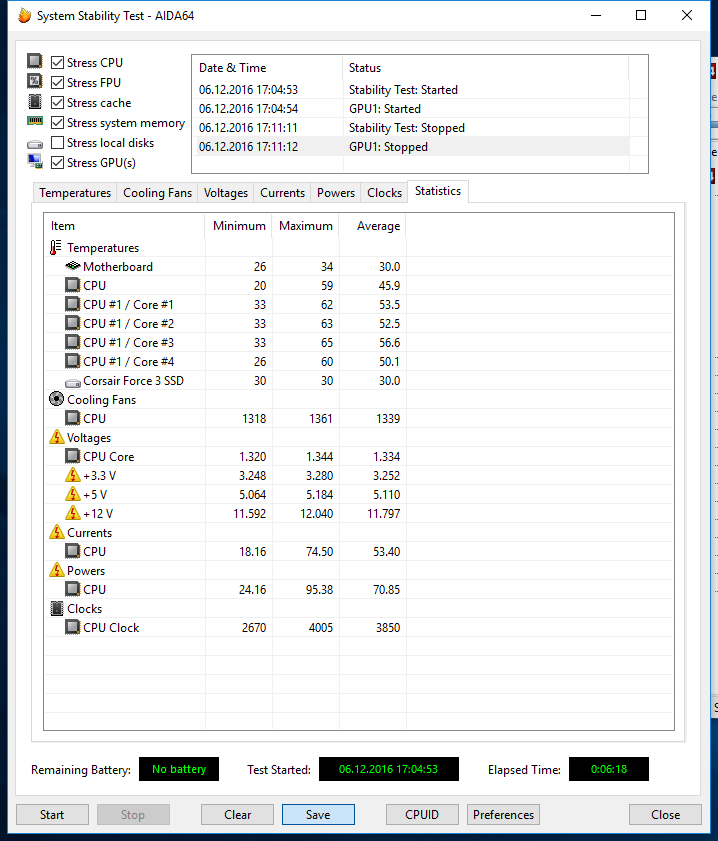Screen dimensions: 718x841
Task: Click the chip icon of CPU Clock row
Action: click(72, 627)
